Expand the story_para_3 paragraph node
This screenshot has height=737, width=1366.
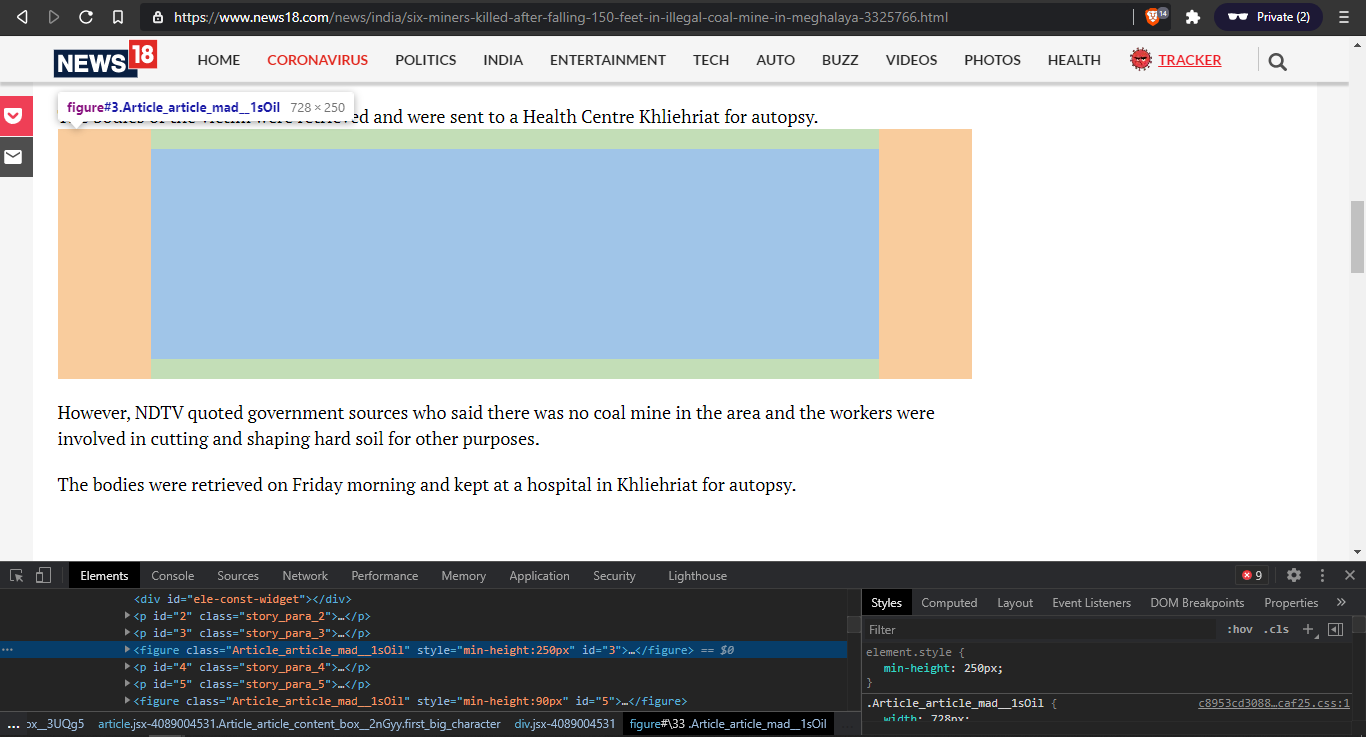pos(128,633)
